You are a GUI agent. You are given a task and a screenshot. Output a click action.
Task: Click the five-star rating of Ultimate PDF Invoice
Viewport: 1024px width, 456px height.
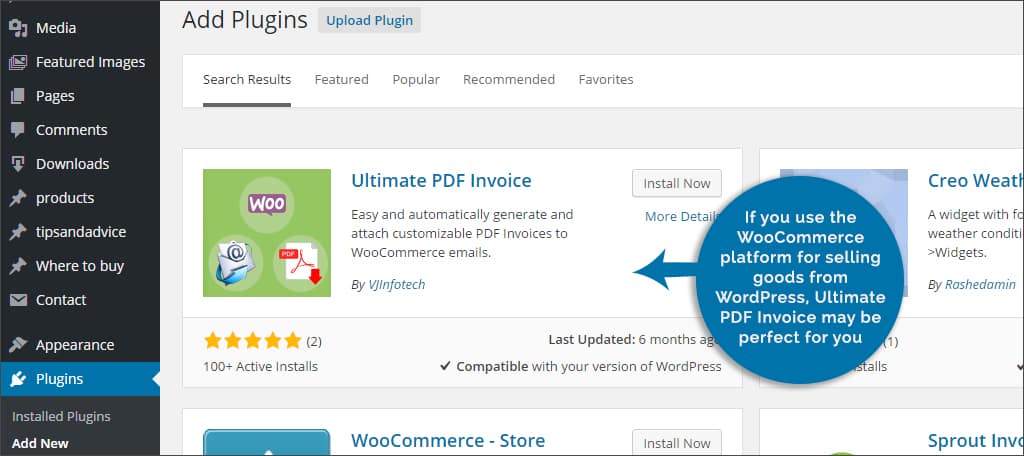(252, 340)
